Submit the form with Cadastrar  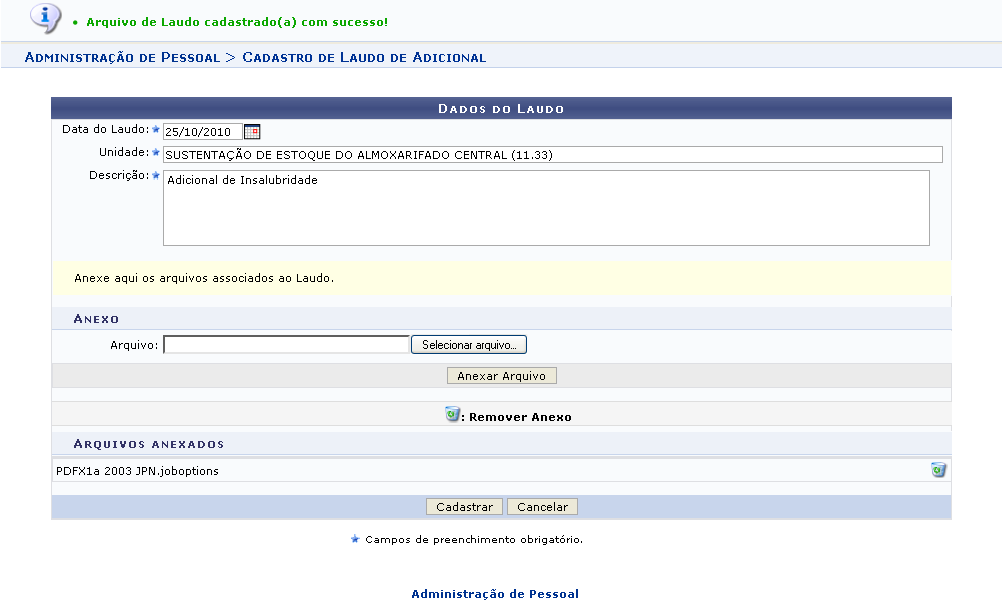coord(464,507)
